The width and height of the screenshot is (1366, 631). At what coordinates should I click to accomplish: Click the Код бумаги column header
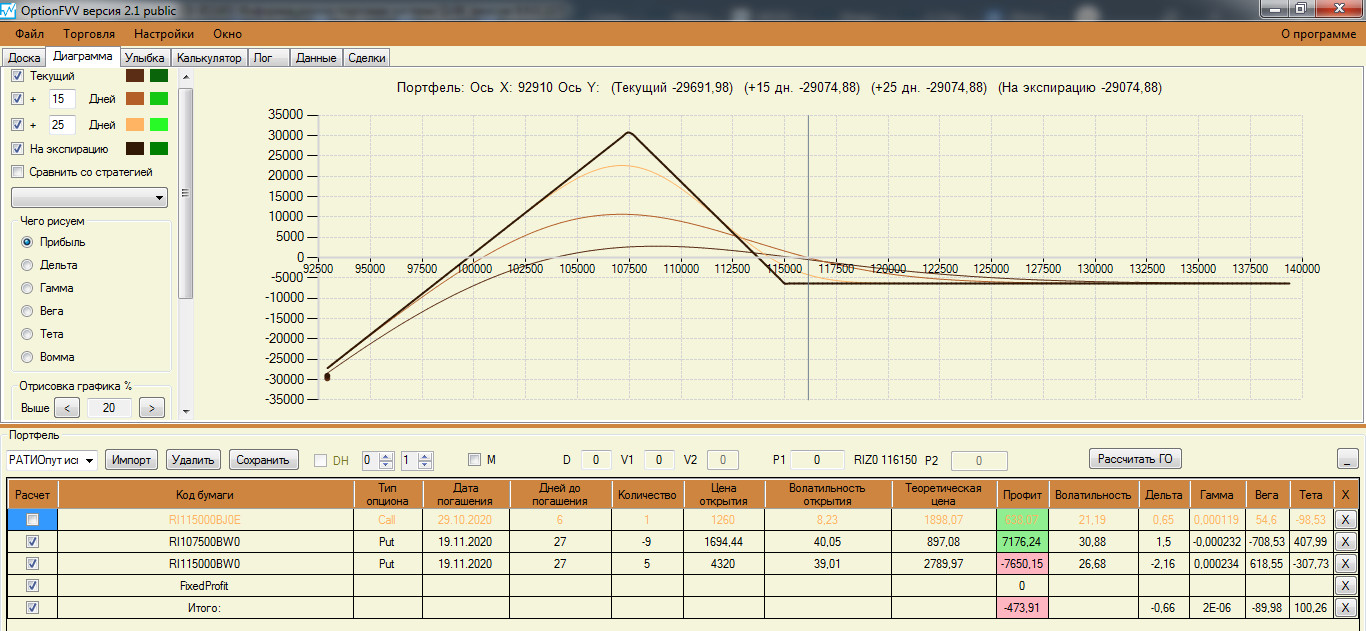pos(205,494)
